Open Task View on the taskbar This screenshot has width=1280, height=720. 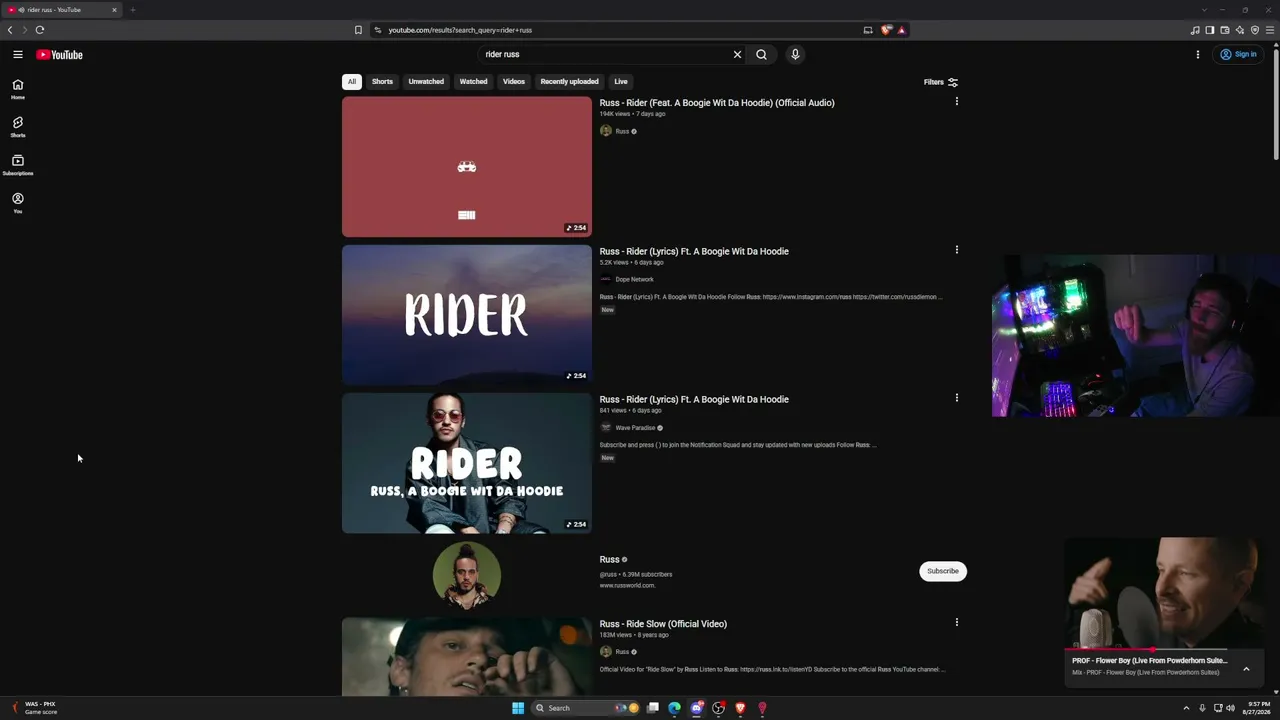[653, 708]
